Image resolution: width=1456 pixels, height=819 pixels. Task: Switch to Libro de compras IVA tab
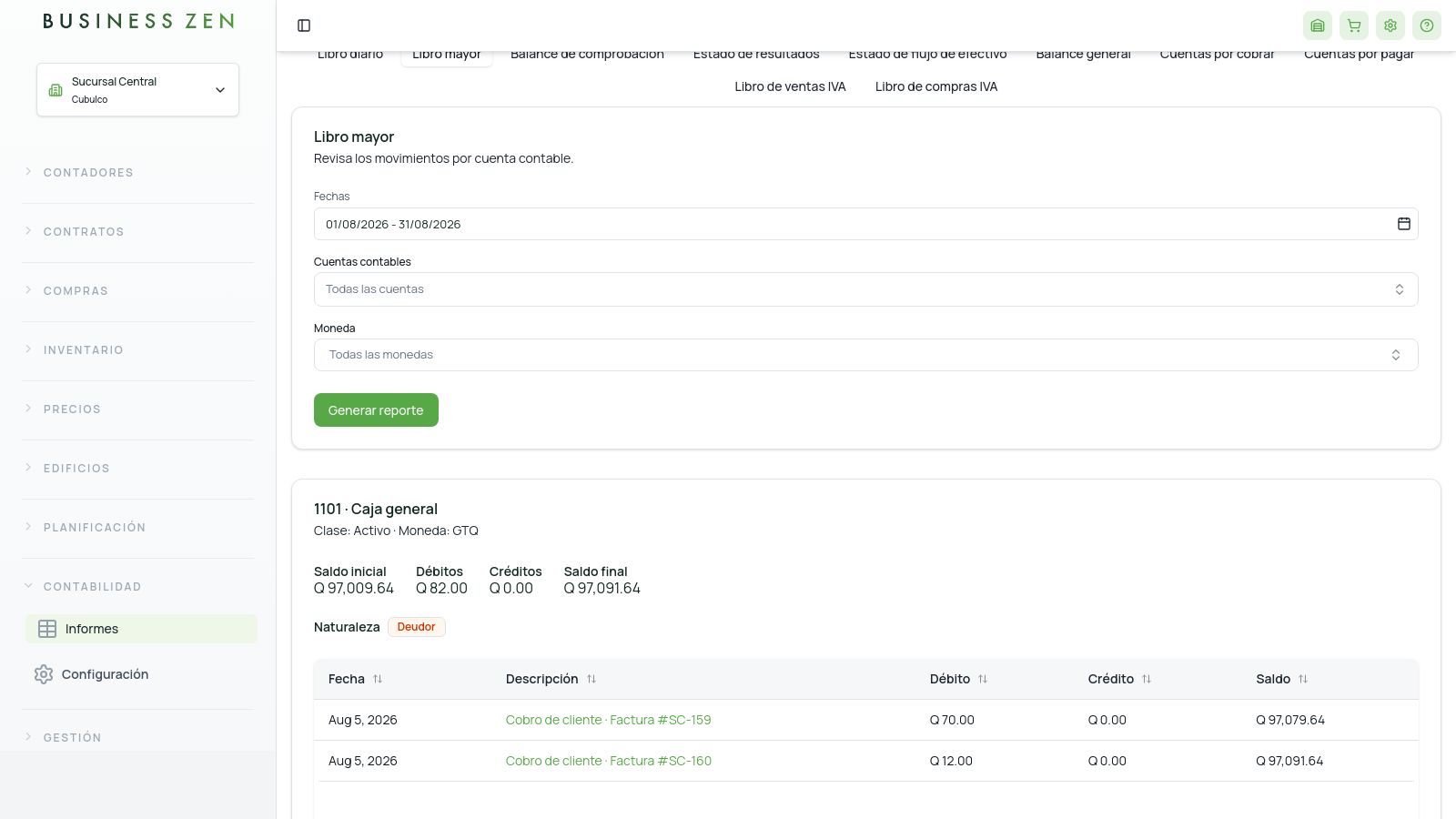click(936, 86)
